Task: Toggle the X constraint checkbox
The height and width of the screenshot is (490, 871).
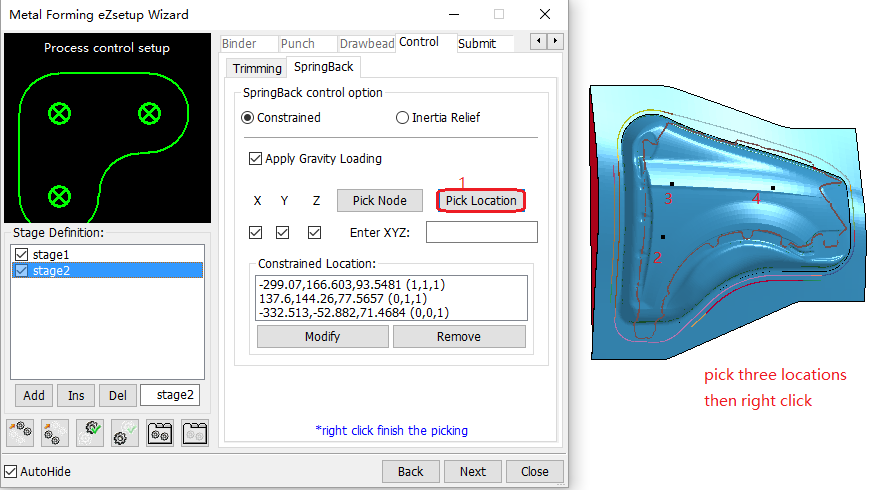Action: pos(256,232)
